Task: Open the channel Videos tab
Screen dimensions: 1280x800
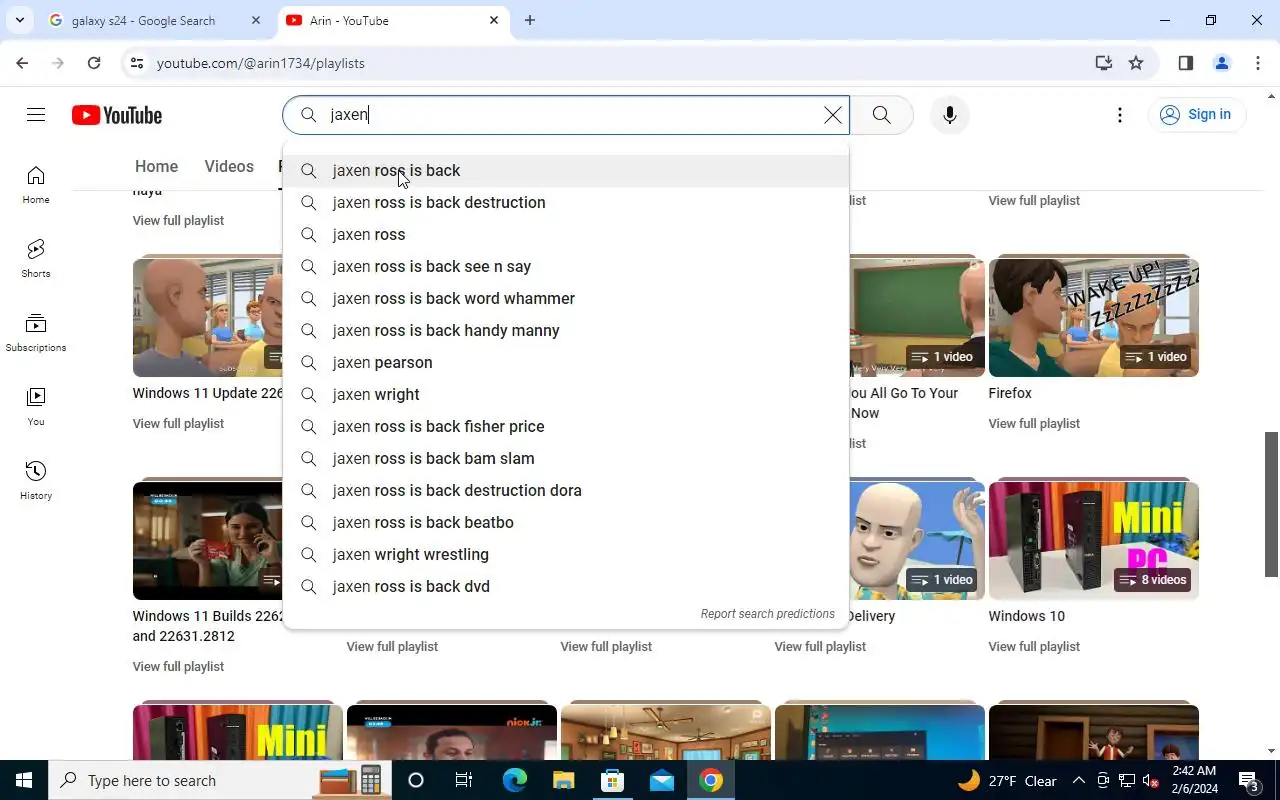Action: click(x=229, y=167)
